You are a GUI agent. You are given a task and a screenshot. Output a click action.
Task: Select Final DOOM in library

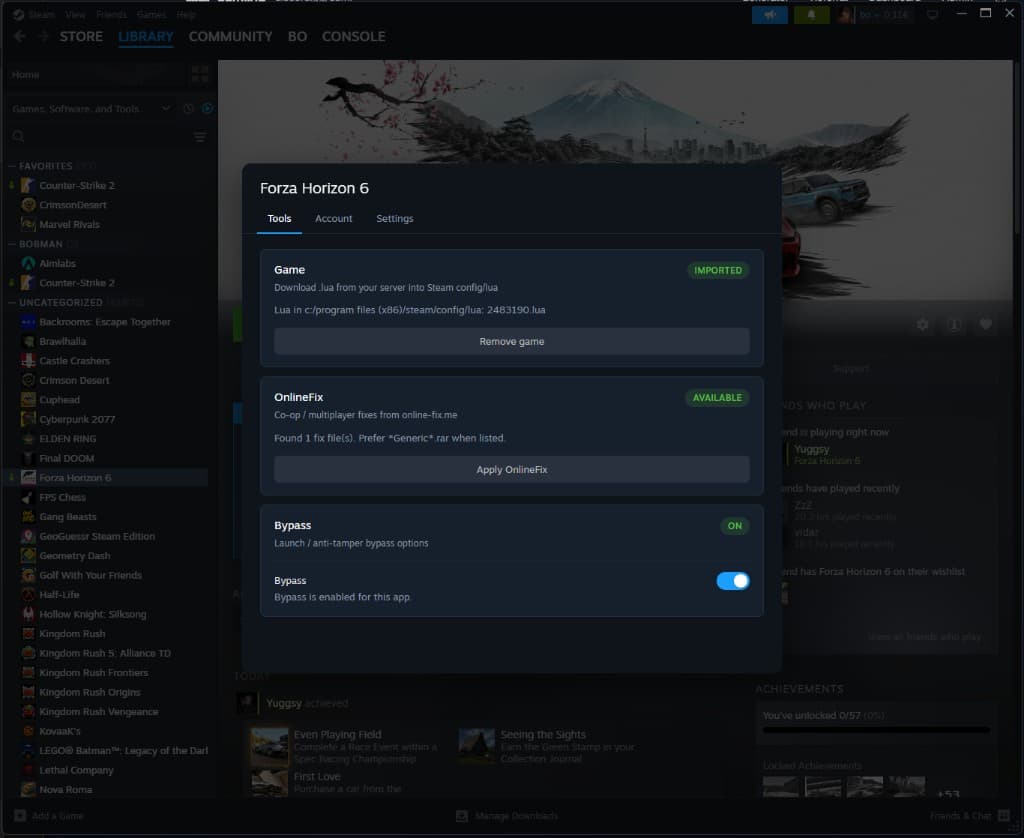(x=67, y=458)
